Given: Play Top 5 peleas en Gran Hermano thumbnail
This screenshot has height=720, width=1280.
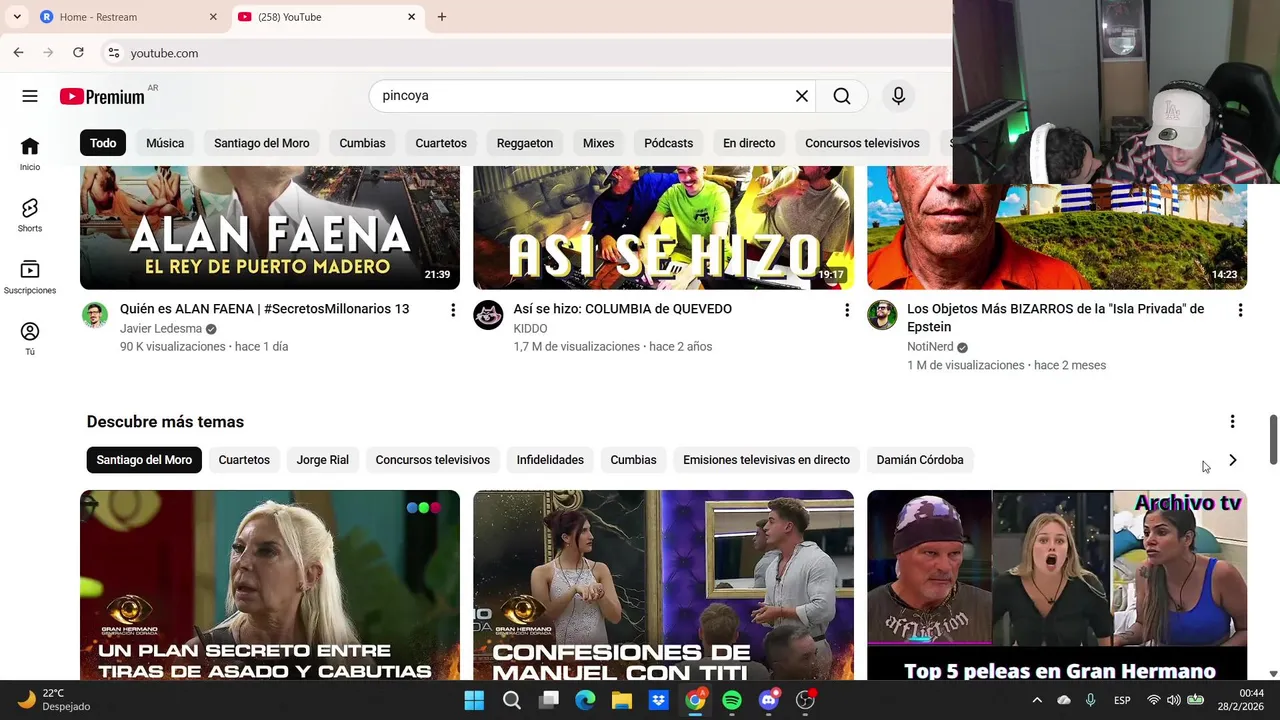Looking at the screenshot, I should (1057, 585).
